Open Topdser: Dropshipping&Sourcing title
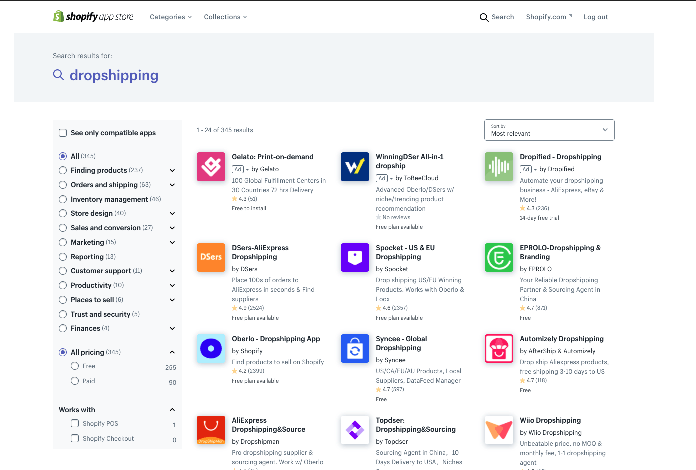 coord(415,425)
